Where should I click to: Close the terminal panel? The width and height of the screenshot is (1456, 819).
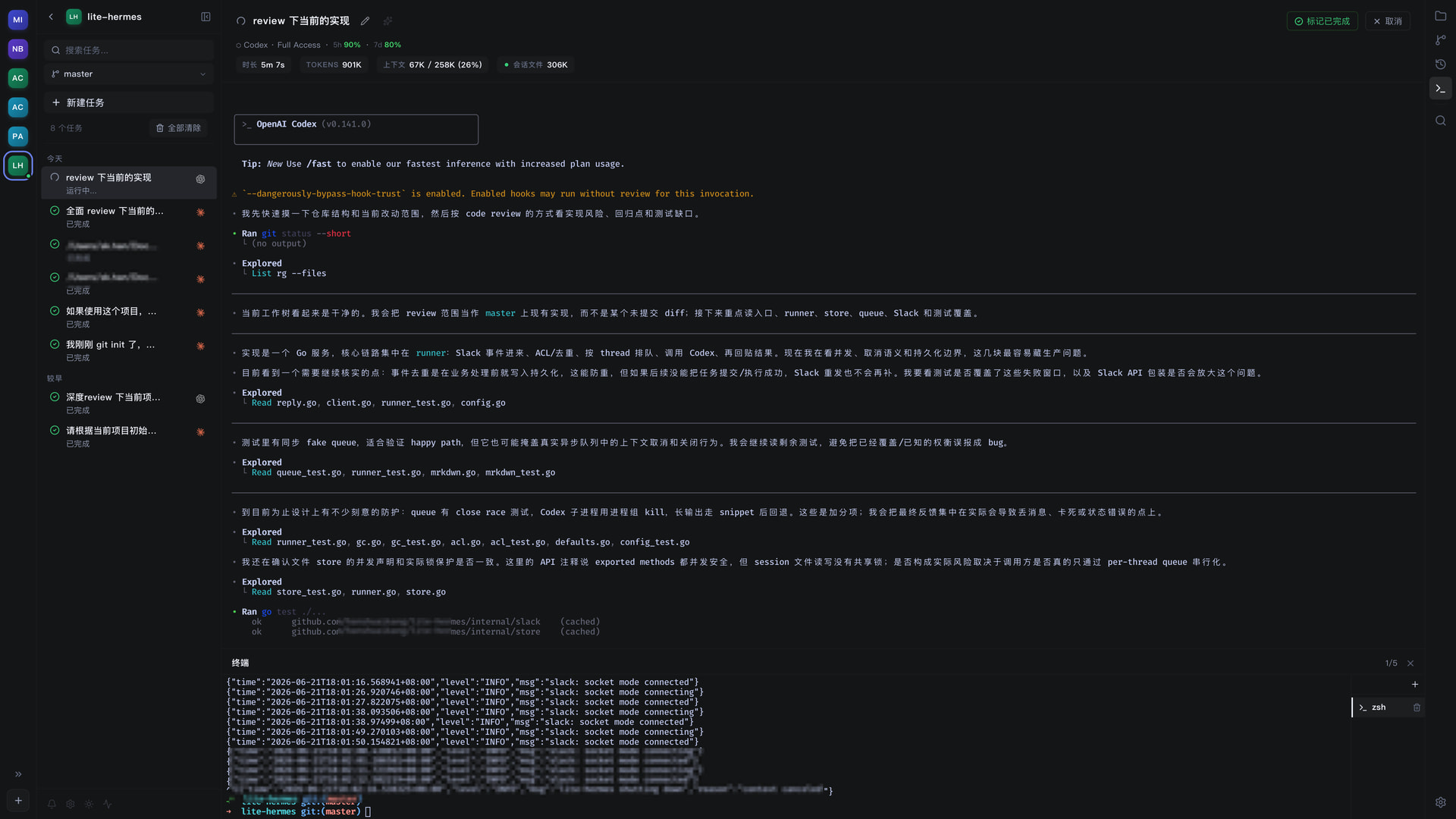(1410, 664)
